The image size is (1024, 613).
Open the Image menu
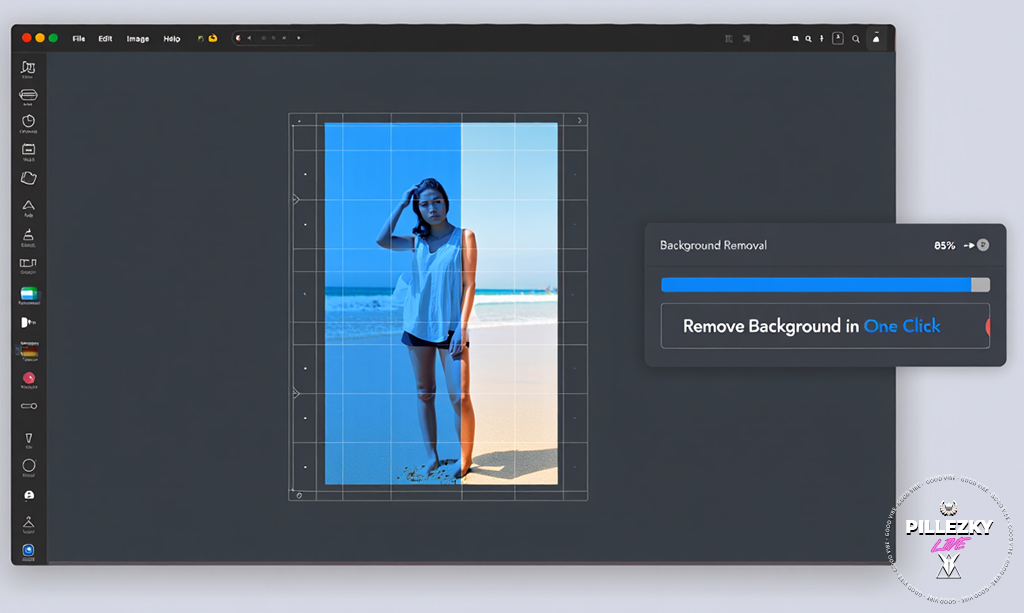138,39
